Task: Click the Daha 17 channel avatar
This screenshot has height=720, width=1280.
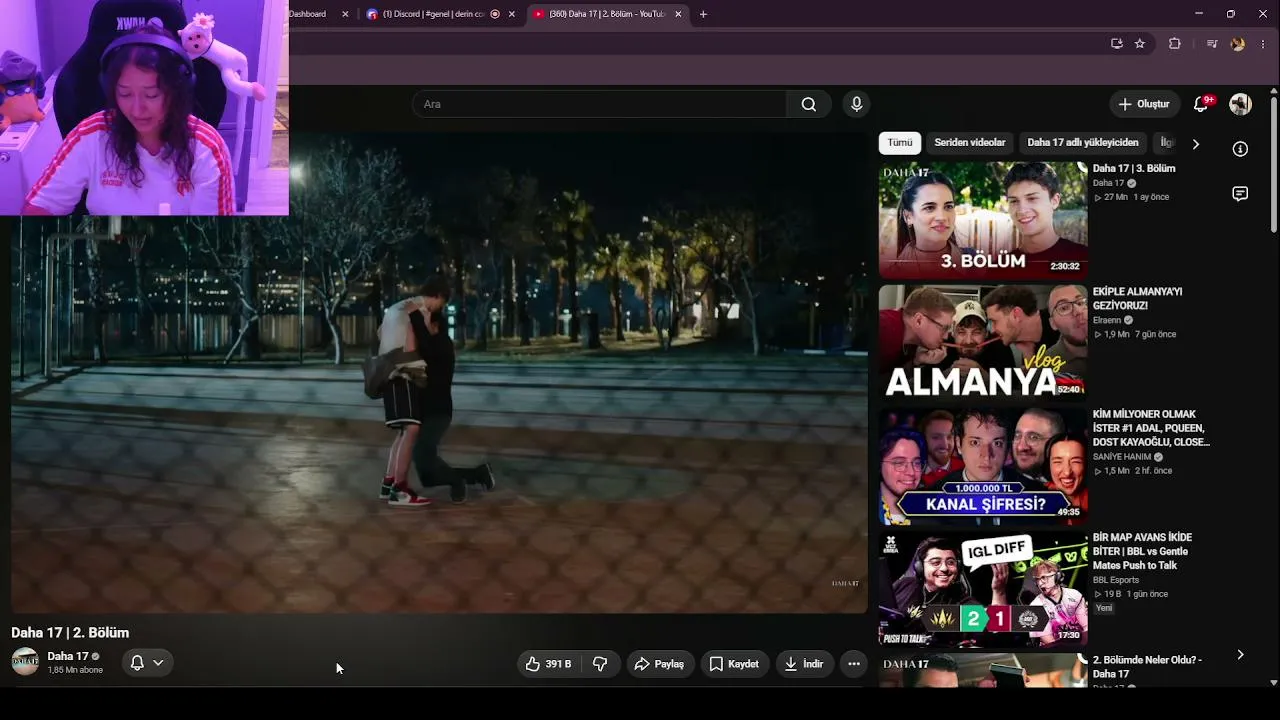Action: [x=25, y=662]
